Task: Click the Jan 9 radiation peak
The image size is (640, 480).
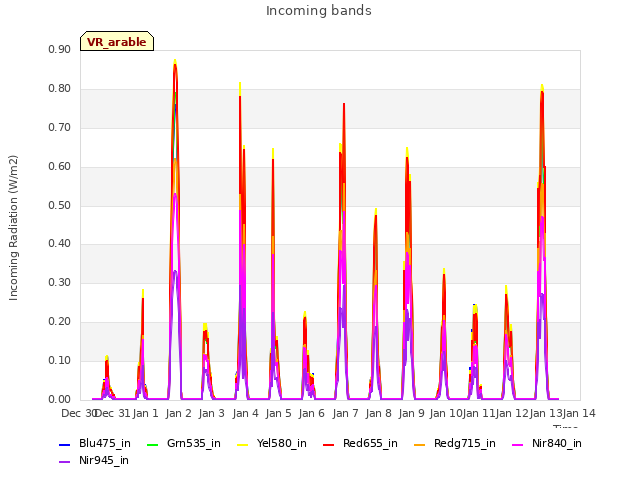Action: tap(407, 150)
